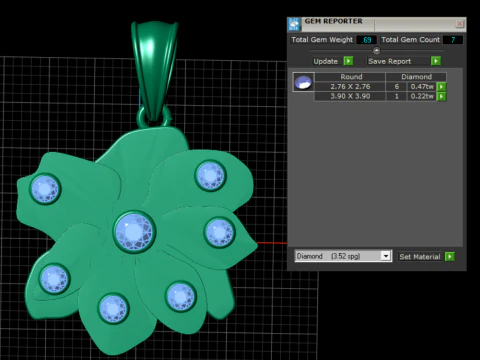
Task: Click the green arrow next to Update
Action: pyautogui.click(x=348, y=61)
